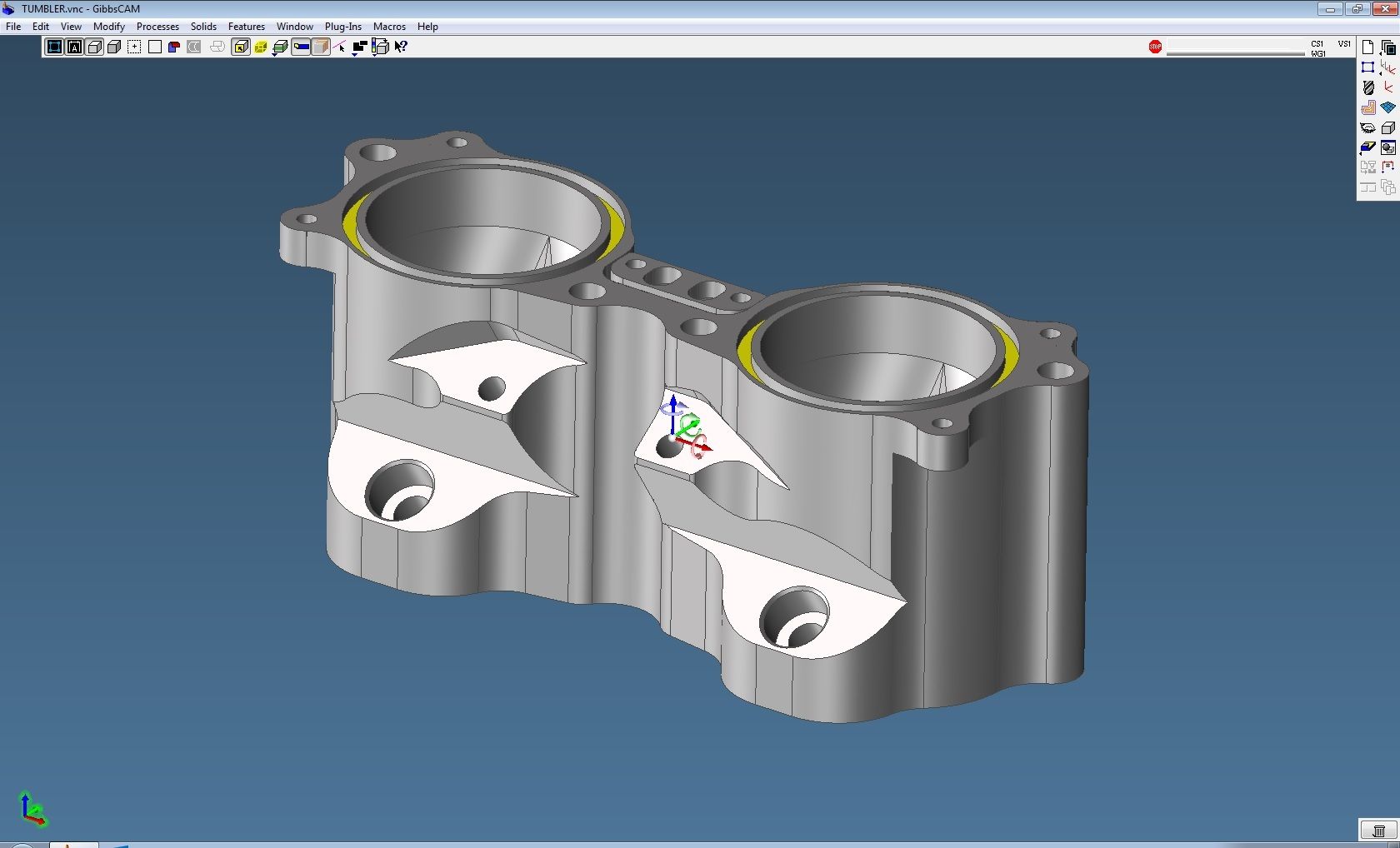Open the blue and yellow block palette
This screenshot has width=1400, height=848.
(1367, 147)
